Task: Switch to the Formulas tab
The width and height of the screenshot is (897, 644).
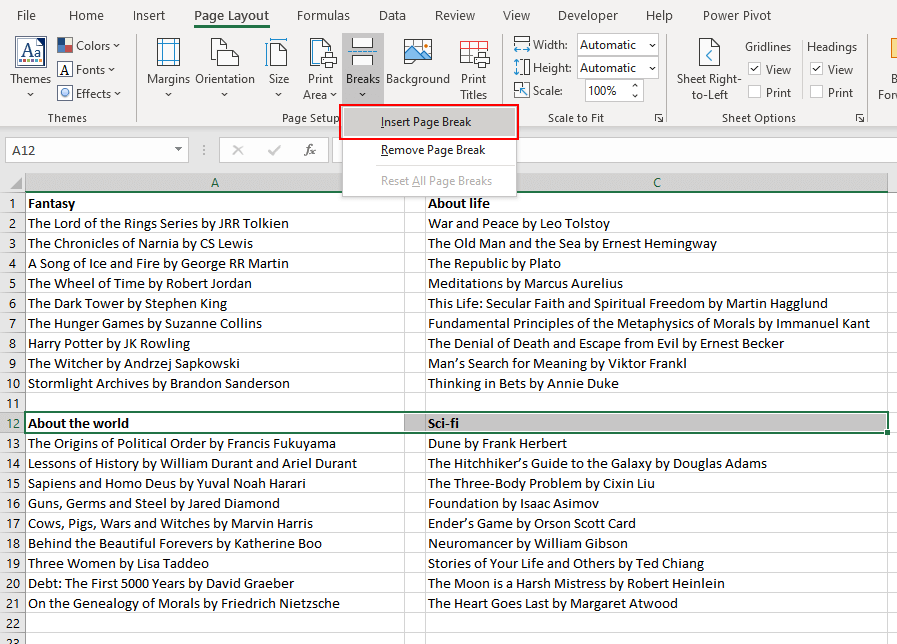Action: click(x=323, y=16)
